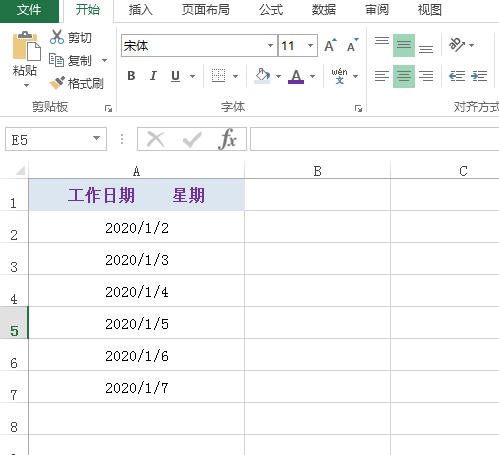
Task: Click Select All corner triangle
Action: [x=20, y=170]
